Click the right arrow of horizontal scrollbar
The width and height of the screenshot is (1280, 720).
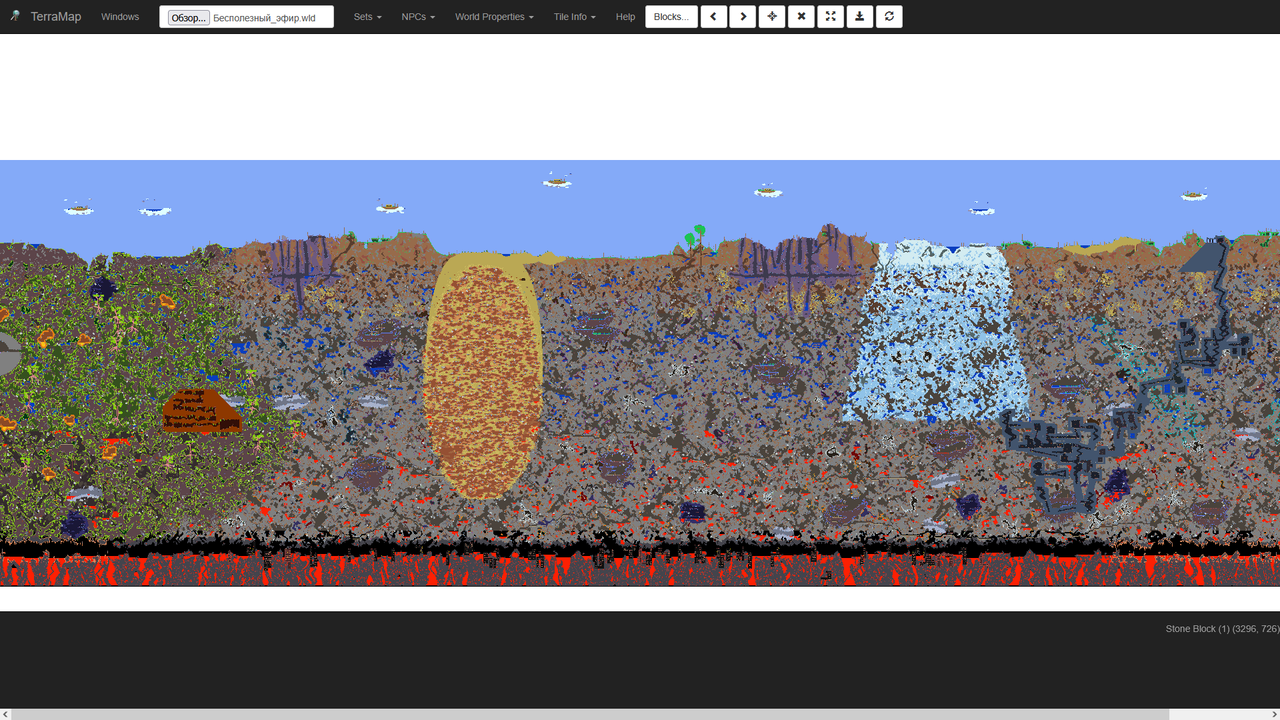pos(1274,714)
